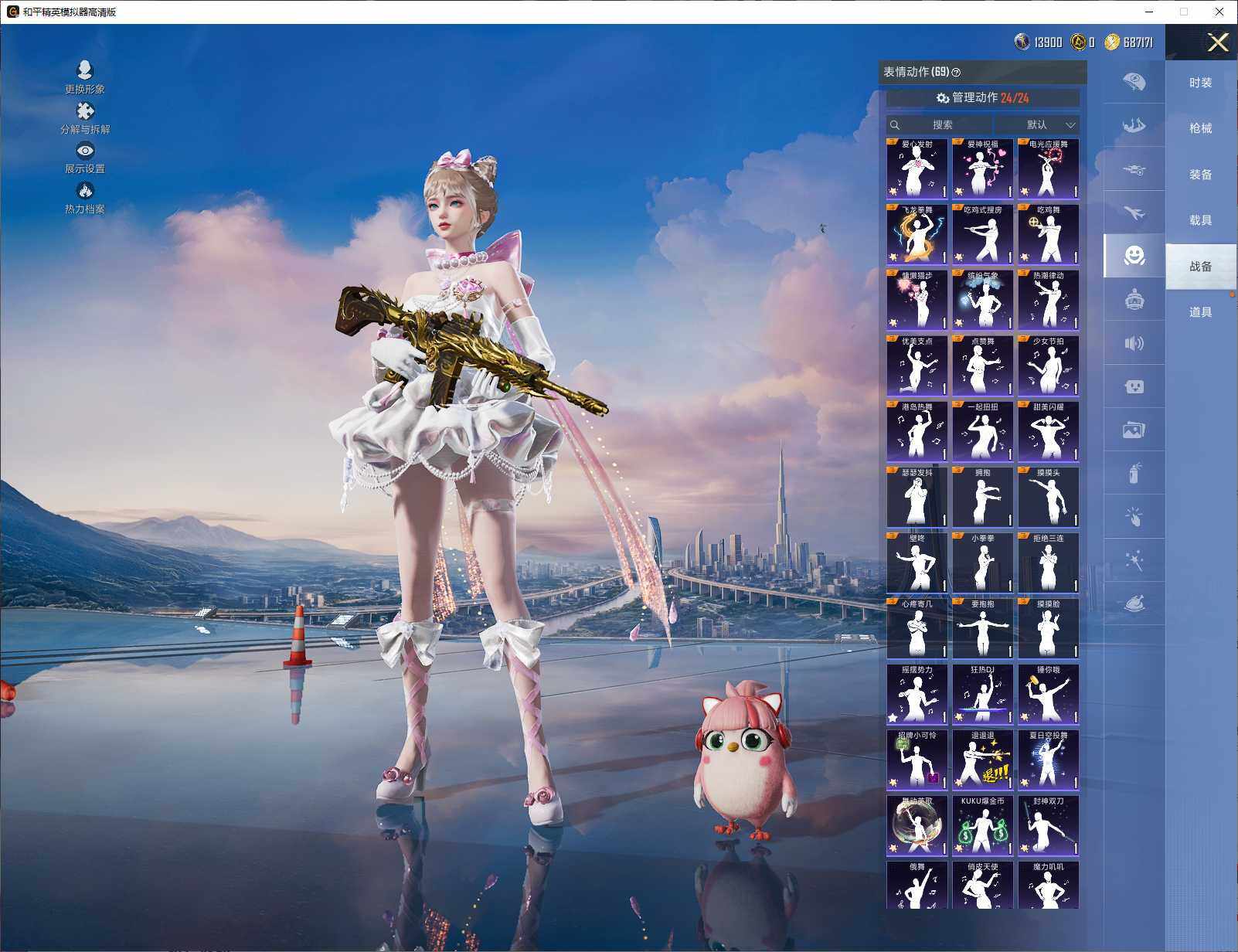The width and height of the screenshot is (1238, 952).
Task: Select the 优美支点 emote thumbnail
Action: pyautogui.click(x=917, y=366)
